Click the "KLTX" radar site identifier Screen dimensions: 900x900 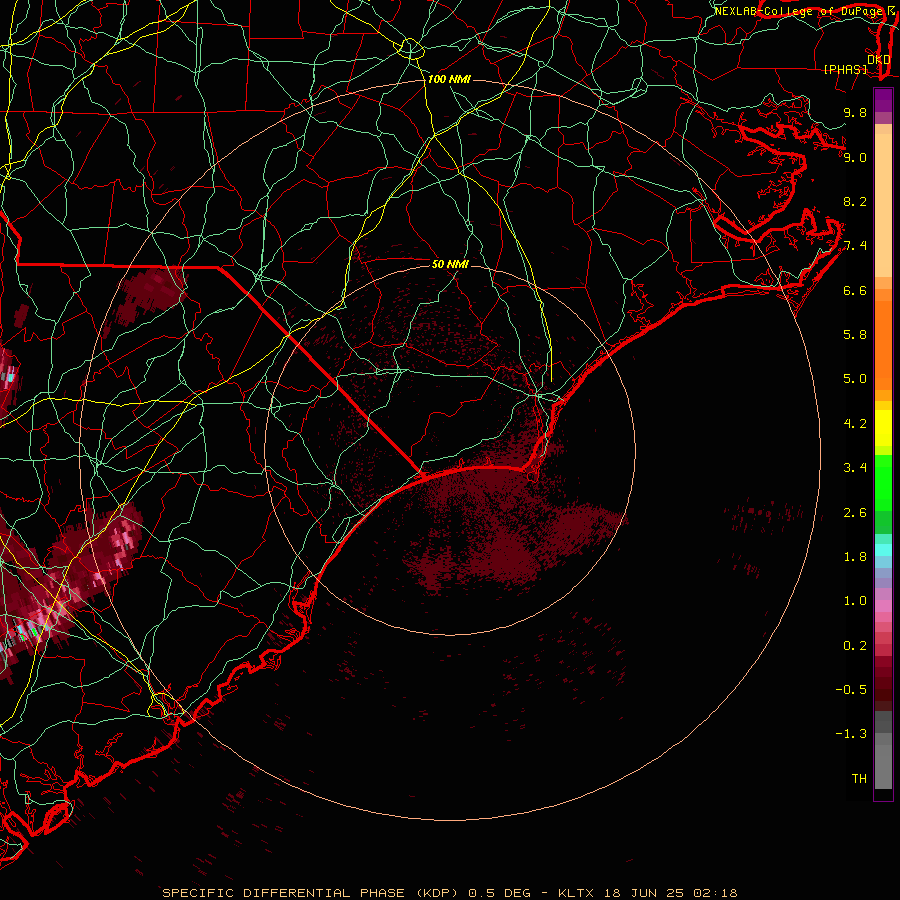click(x=576, y=893)
